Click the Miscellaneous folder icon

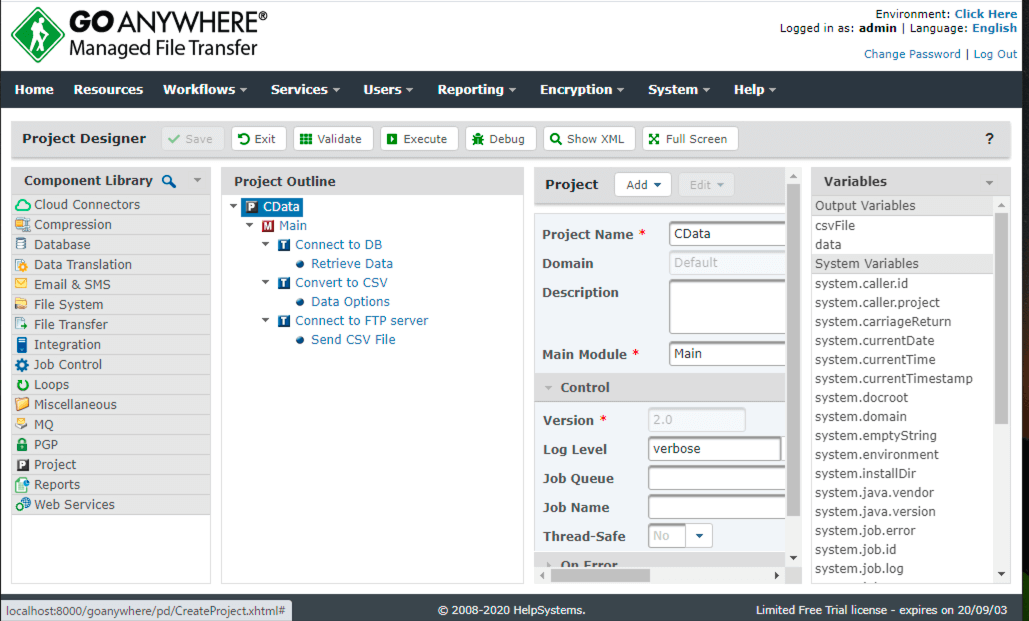(22, 404)
